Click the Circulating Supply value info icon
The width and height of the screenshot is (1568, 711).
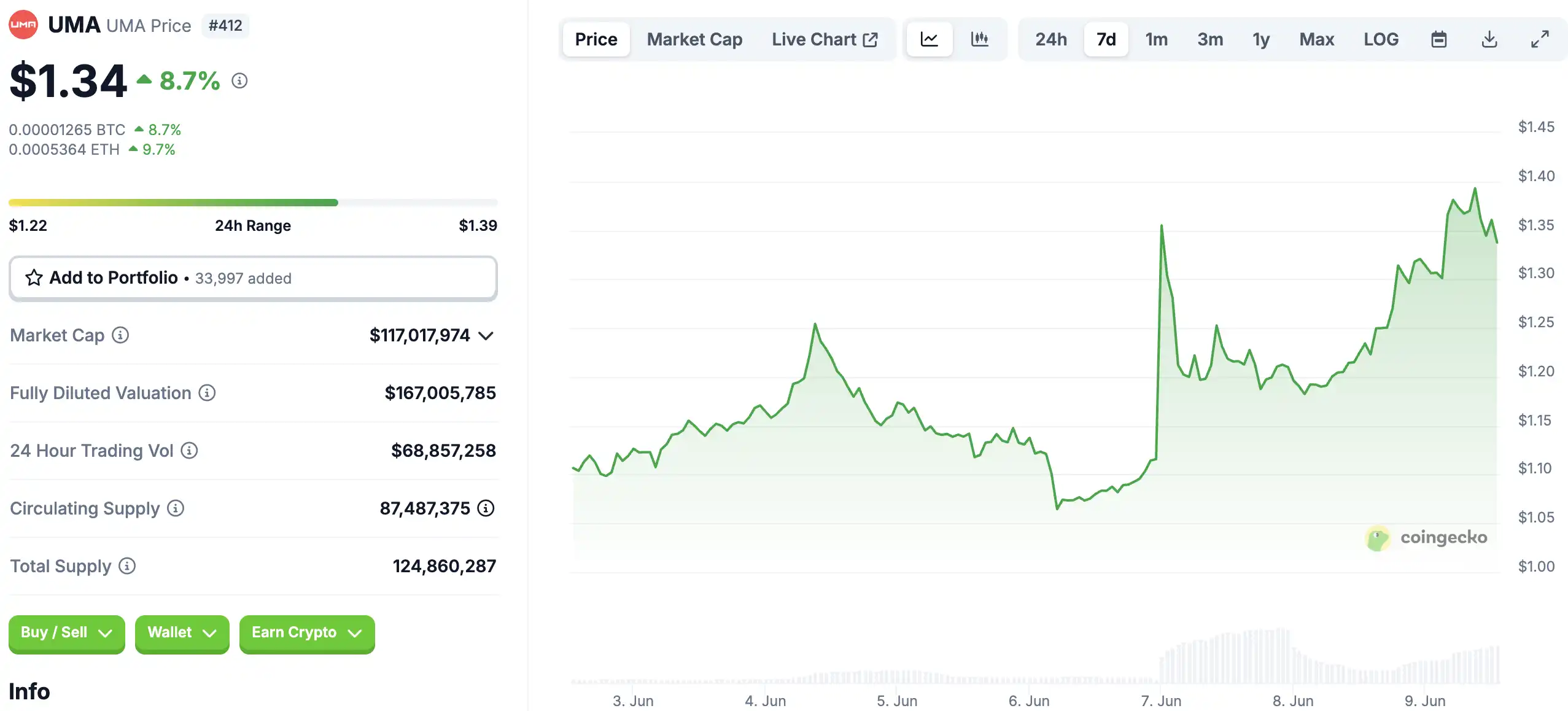pos(486,508)
